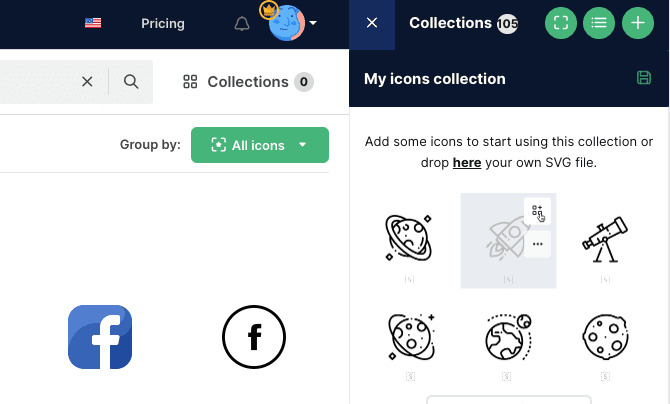The height and width of the screenshot is (404, 670).
Task: Click the search magnifier icon
Action: coord(131,82)
